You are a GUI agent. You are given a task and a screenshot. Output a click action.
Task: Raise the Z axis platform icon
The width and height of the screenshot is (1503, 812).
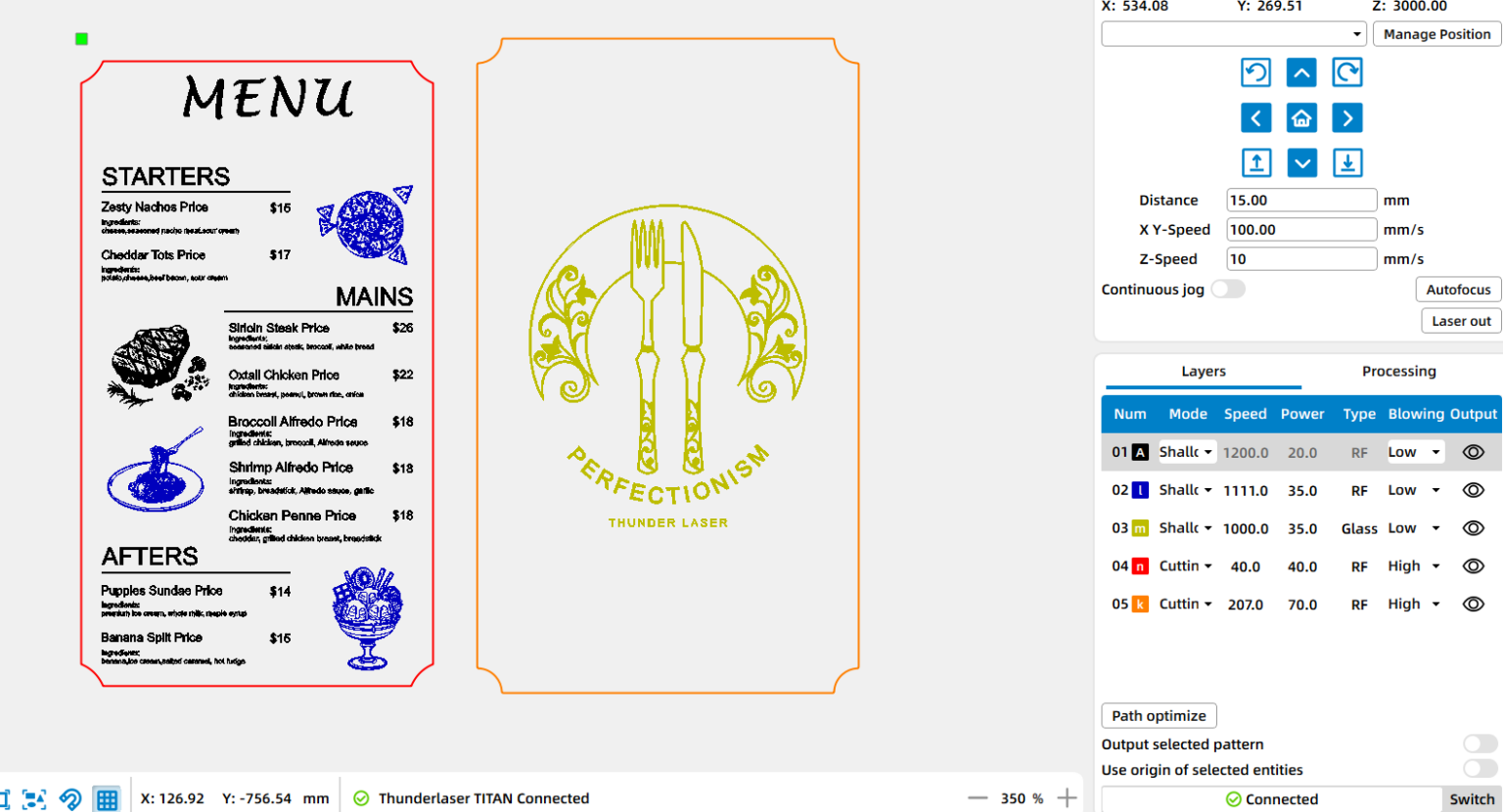pyautogui.click(x=1256, y=163)
